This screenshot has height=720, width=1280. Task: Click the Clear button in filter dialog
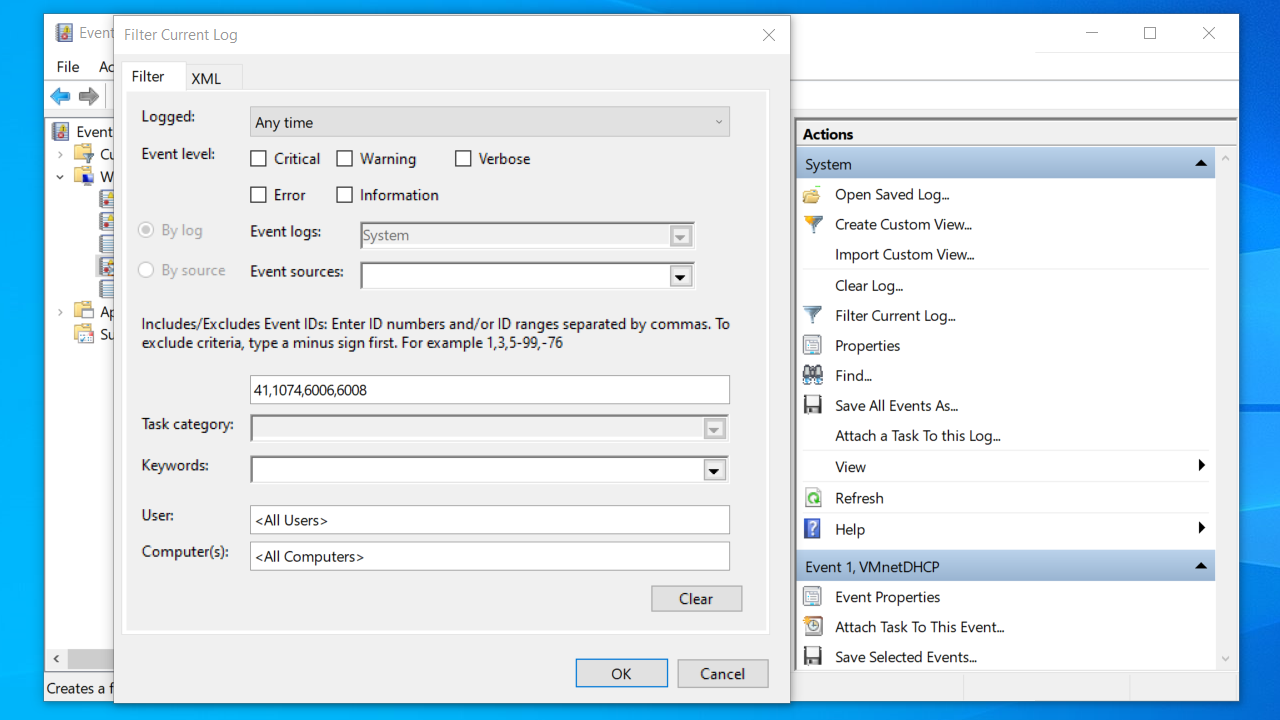[696, 599]
